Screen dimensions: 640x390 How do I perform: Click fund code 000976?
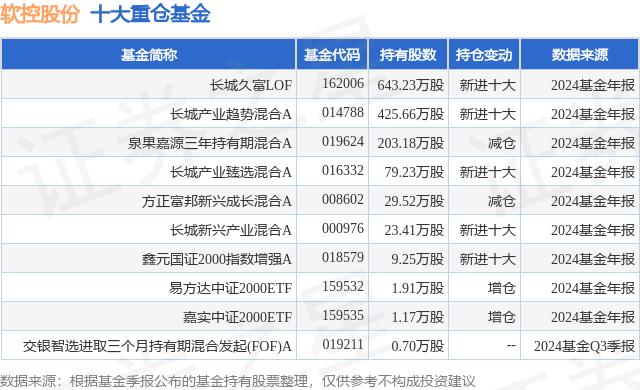[342, 228]
